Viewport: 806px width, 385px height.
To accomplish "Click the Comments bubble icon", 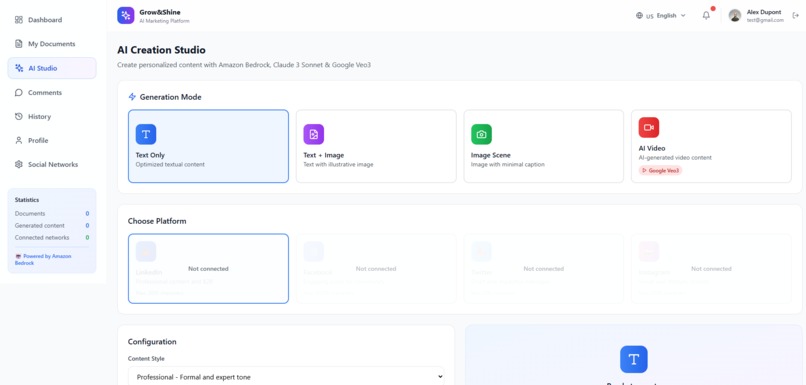I will [19, 93].
